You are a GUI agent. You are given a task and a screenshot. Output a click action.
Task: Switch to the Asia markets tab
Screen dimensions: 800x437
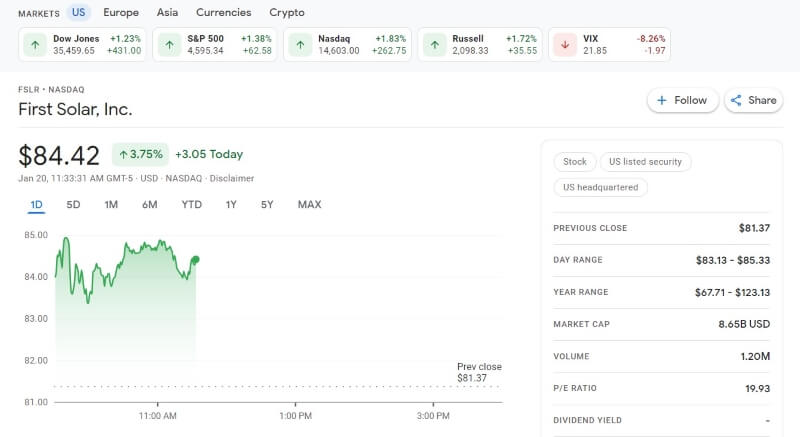click(167, 12)
